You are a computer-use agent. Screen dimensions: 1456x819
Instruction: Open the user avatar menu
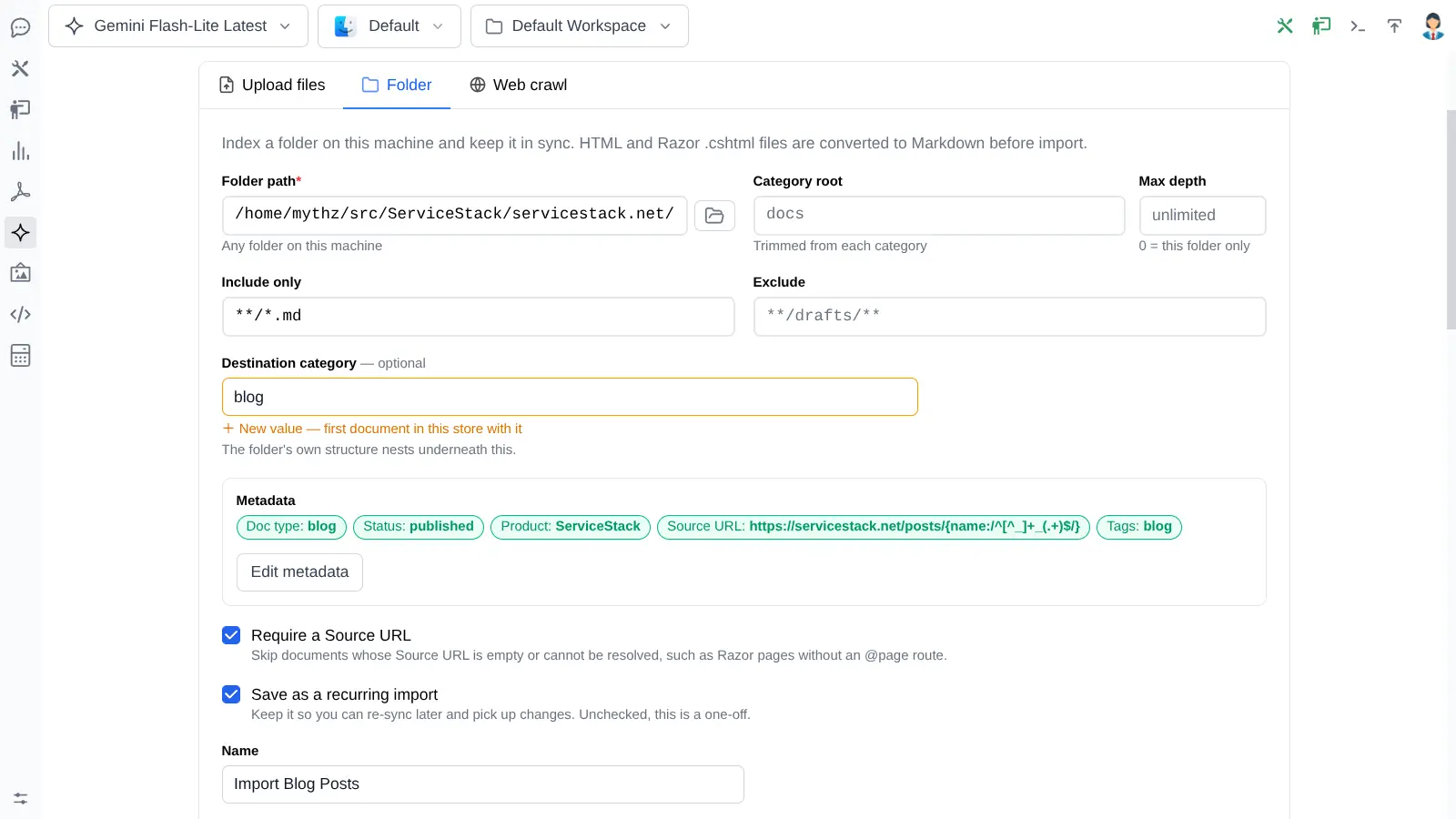[1433, 25]
